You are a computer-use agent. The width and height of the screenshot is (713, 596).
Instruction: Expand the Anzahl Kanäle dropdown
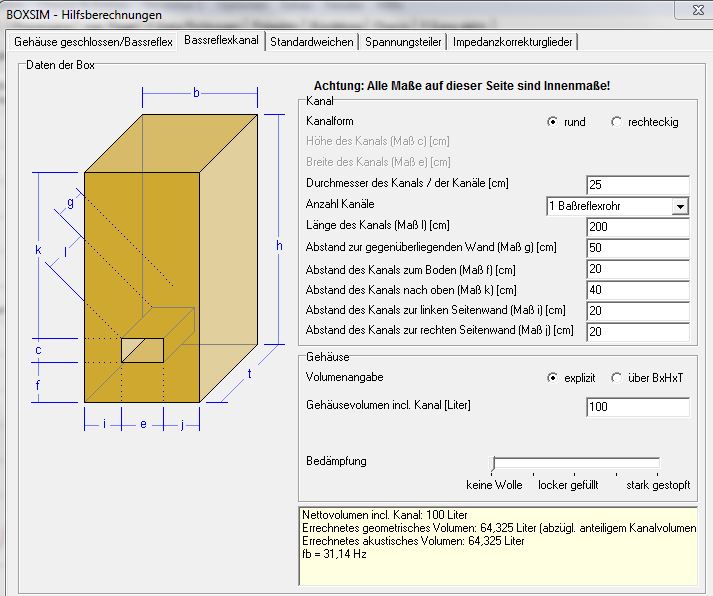(x=680, y=206)
